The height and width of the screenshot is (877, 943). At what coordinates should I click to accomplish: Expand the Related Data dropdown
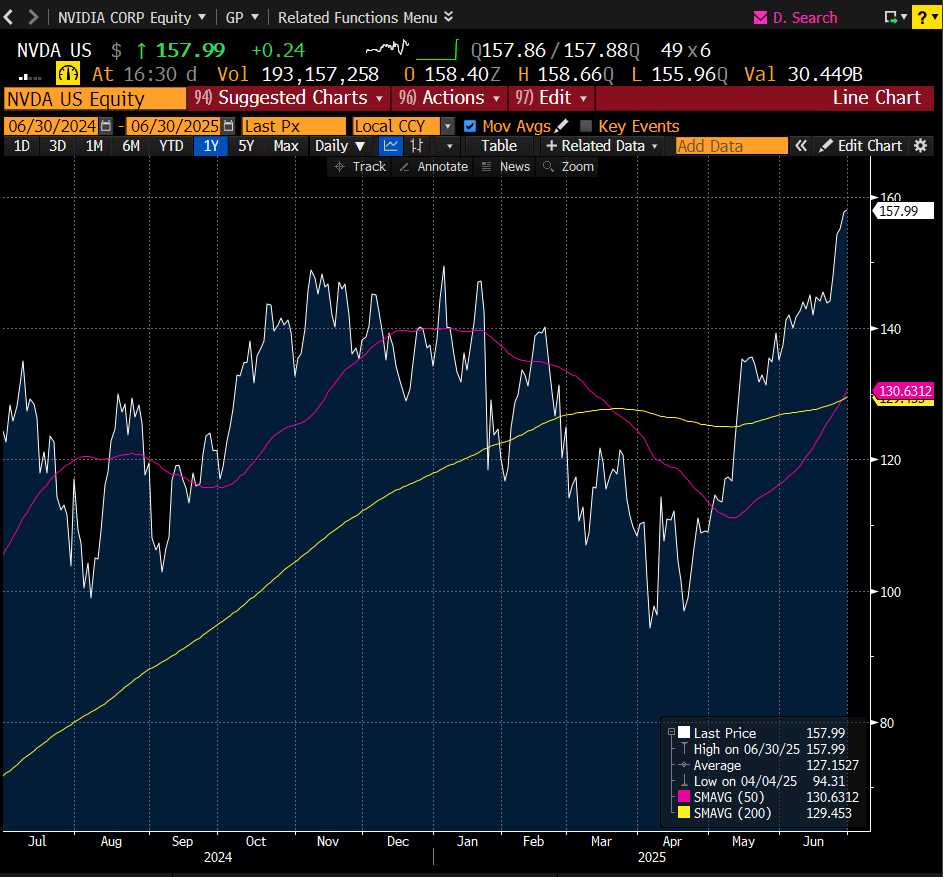(x=601, y=146)
